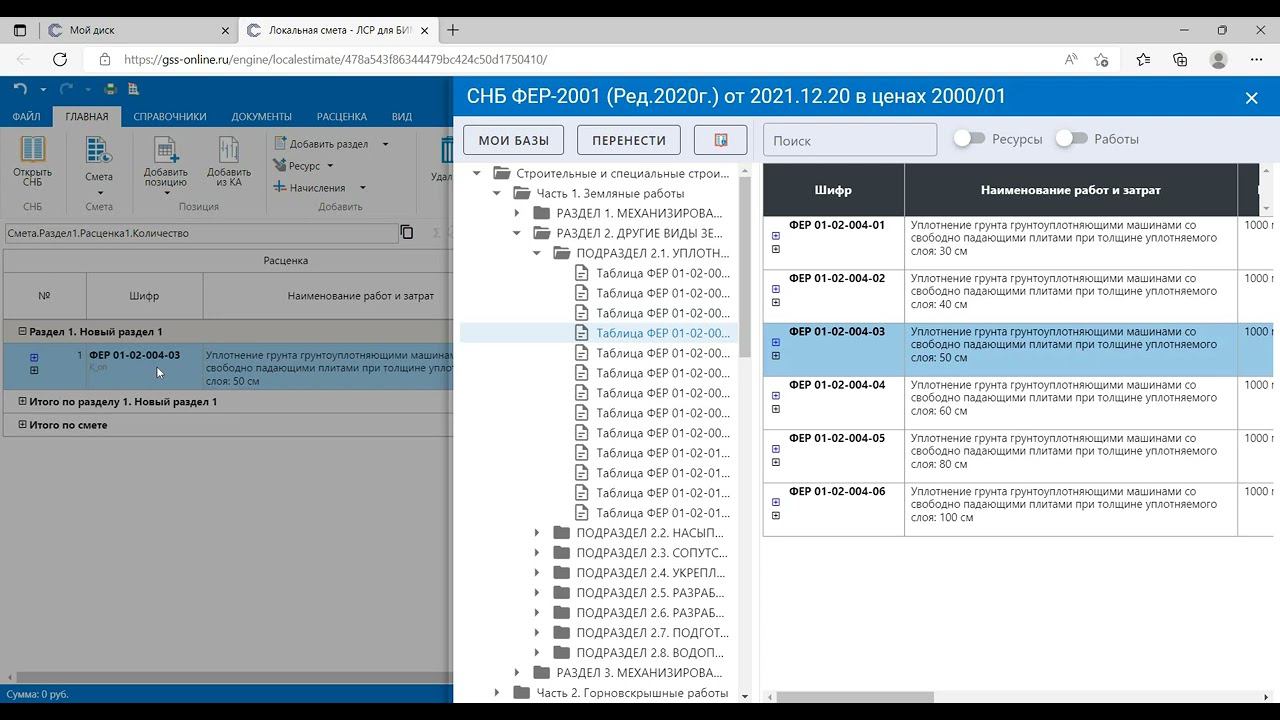
Task: Open a new browser tab with the plus
Action: tap(453, 30)
